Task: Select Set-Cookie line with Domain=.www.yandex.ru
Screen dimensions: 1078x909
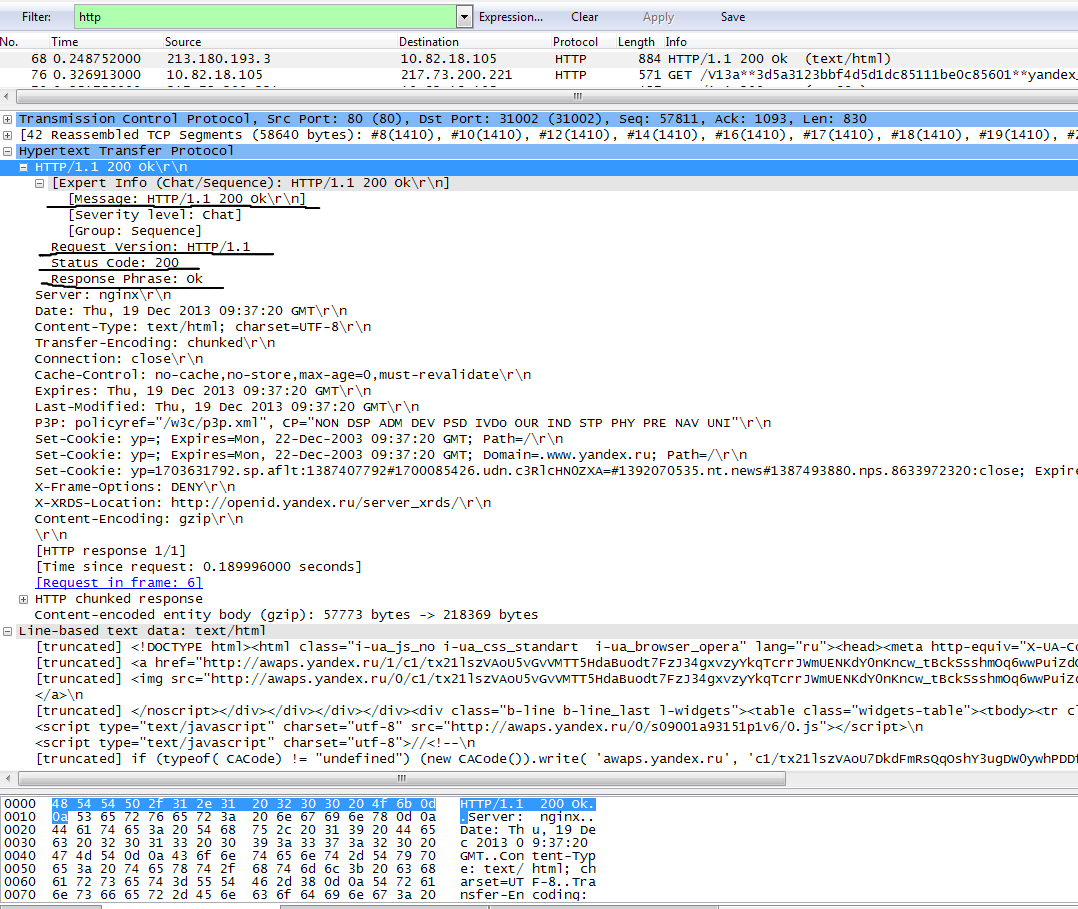Action: 391,454
